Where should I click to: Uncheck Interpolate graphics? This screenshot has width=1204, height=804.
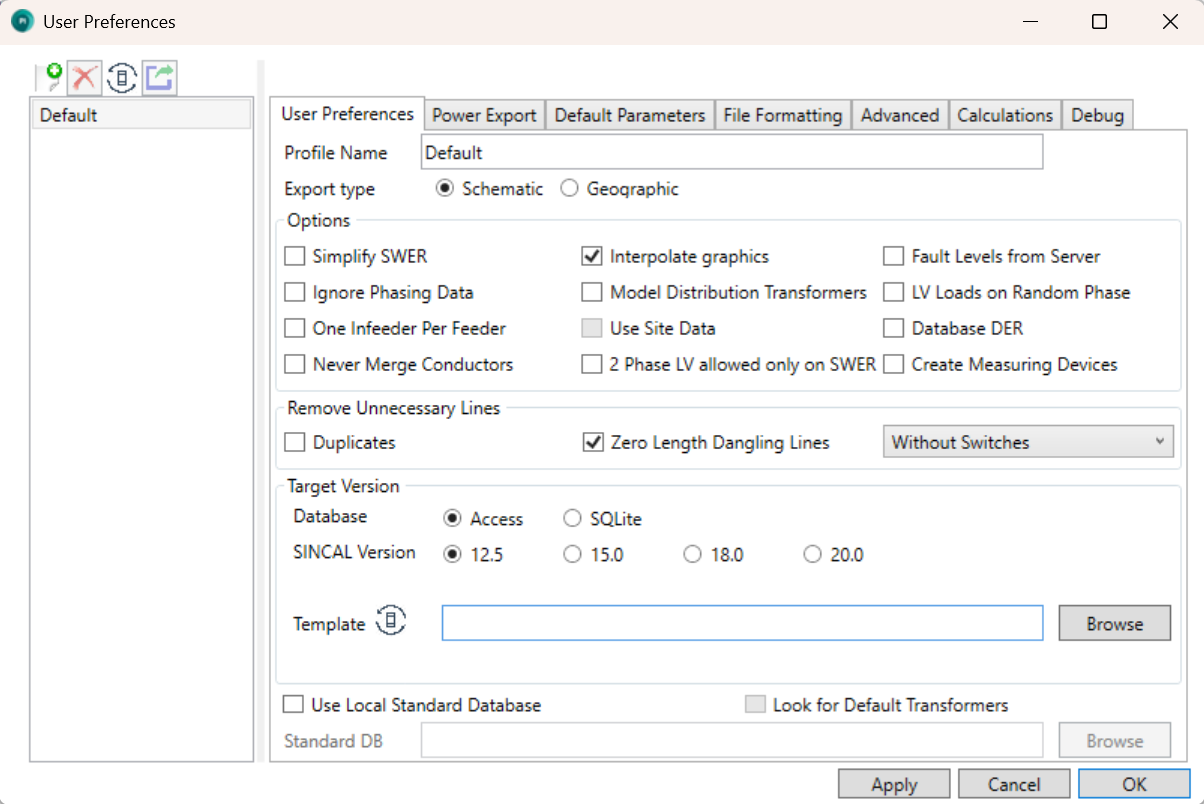(592, 257)
